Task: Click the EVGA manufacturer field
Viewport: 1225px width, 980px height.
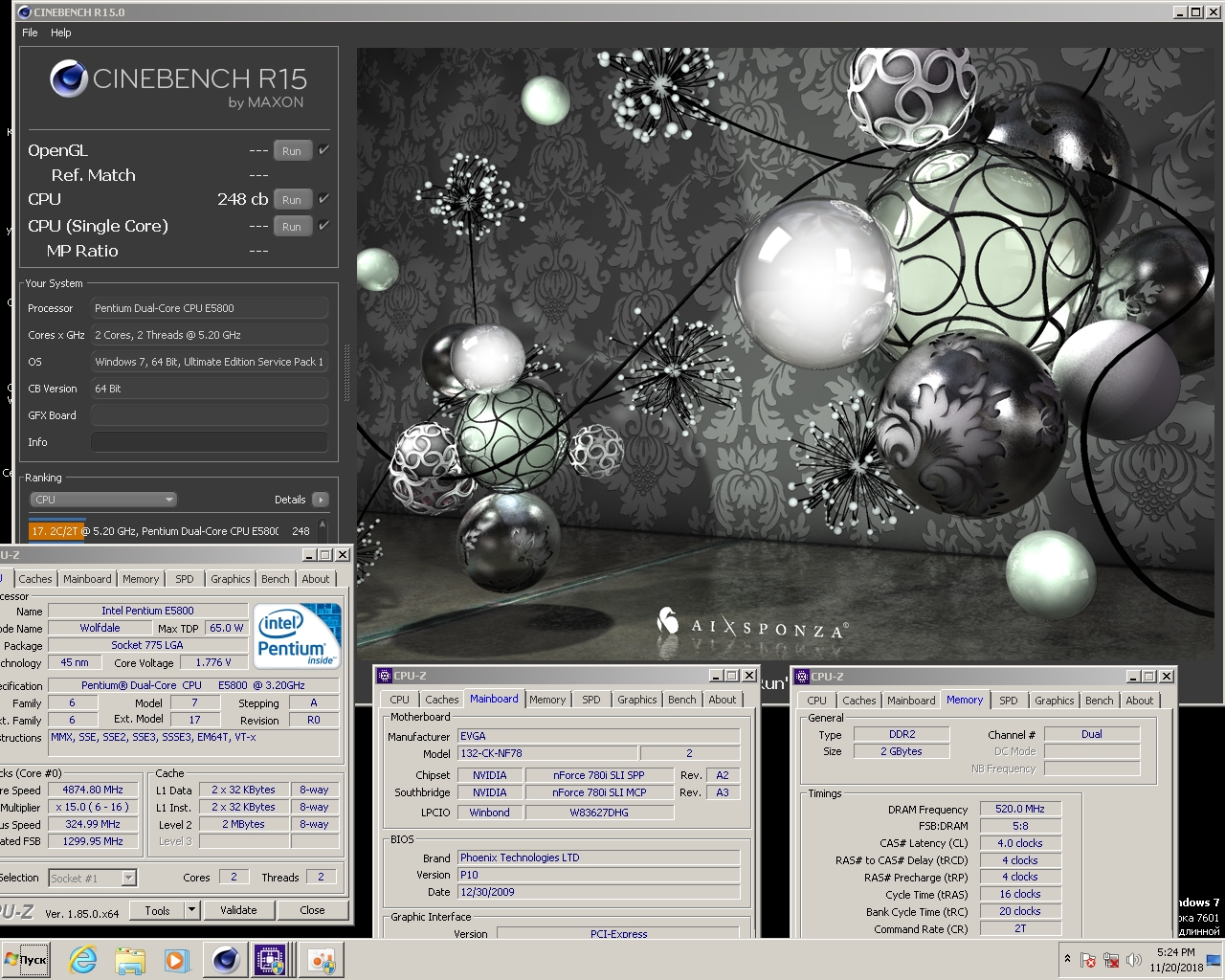Action: [598, 736]
